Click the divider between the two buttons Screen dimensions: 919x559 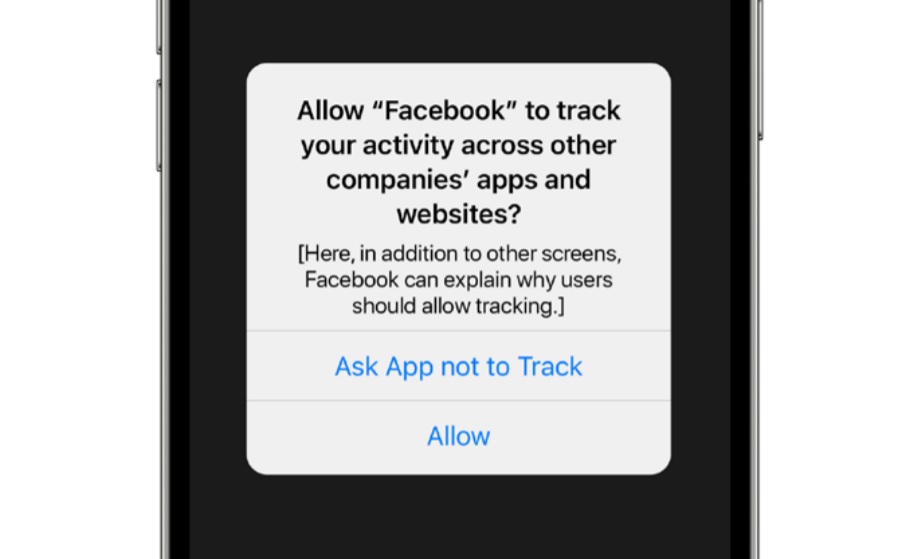[x=458, y=401]
